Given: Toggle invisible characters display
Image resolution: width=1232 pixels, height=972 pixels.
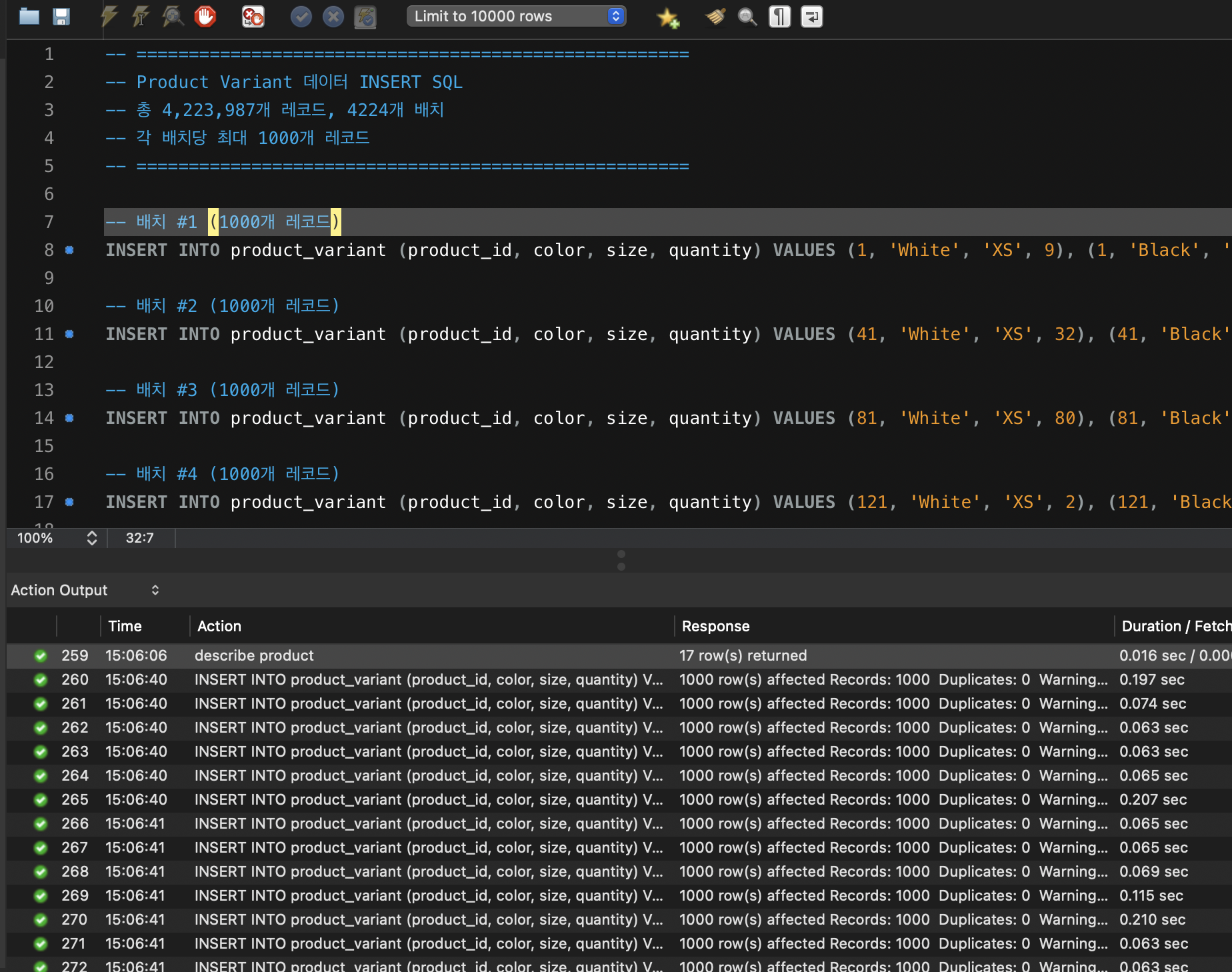Looking at the screenshot, I should [x=779, y=17].
